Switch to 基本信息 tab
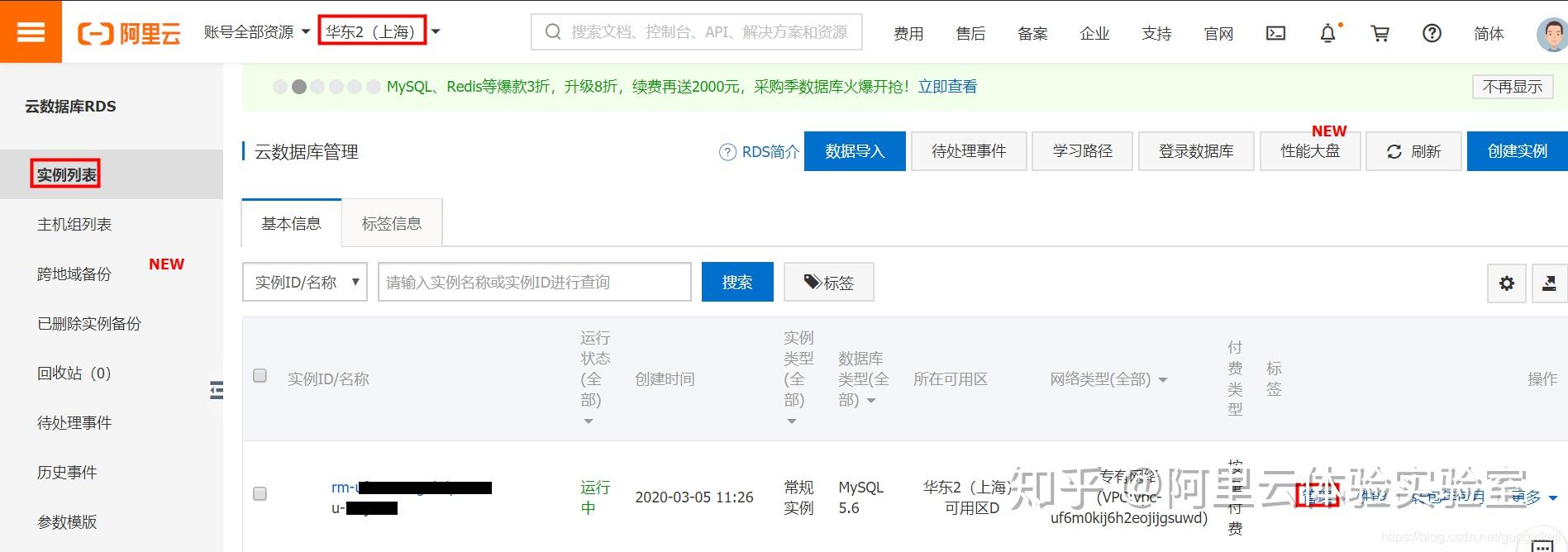This screenshot has width=1568, height=552. tap(291, 223)
